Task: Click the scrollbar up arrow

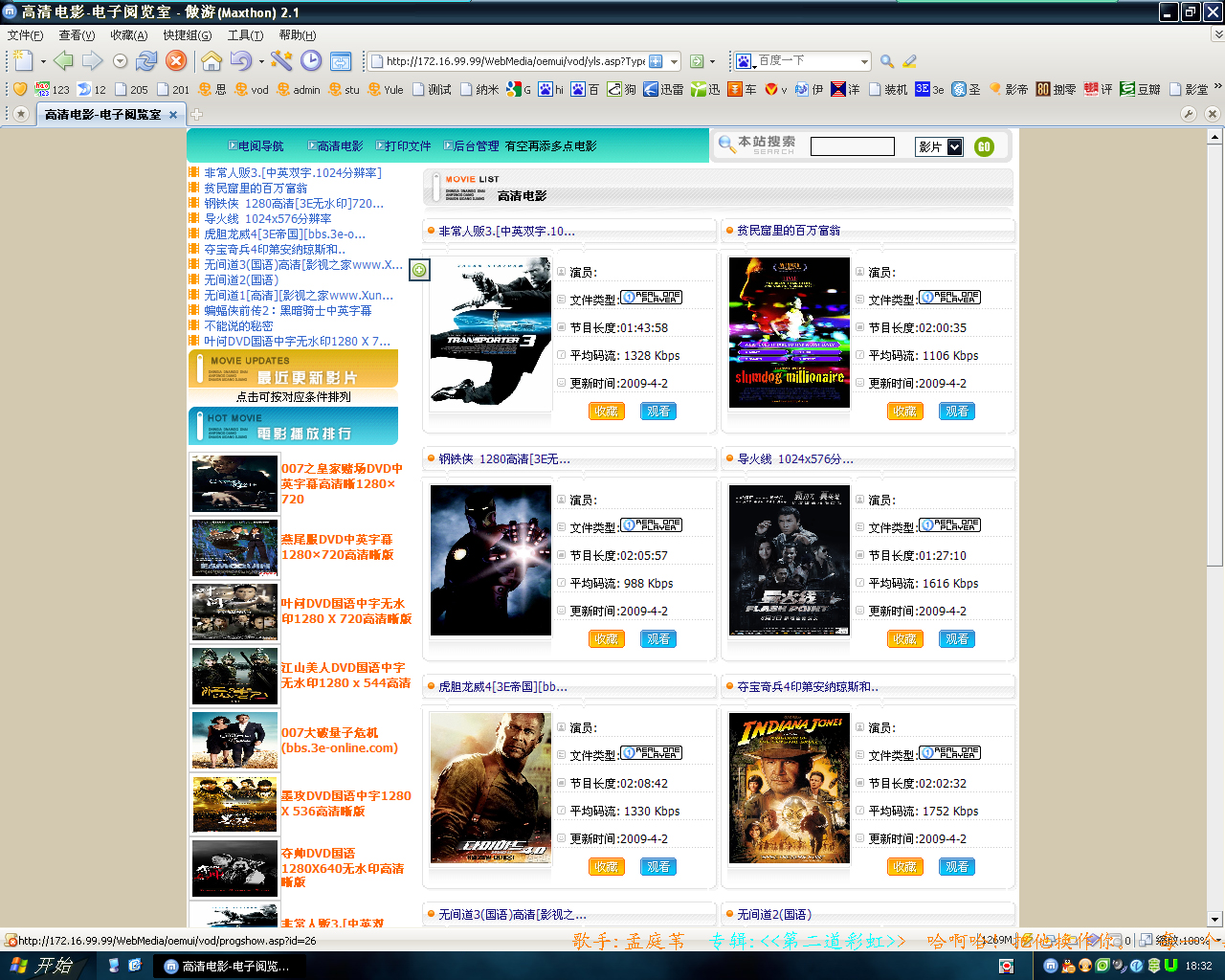Action: tap(1214, 137)
